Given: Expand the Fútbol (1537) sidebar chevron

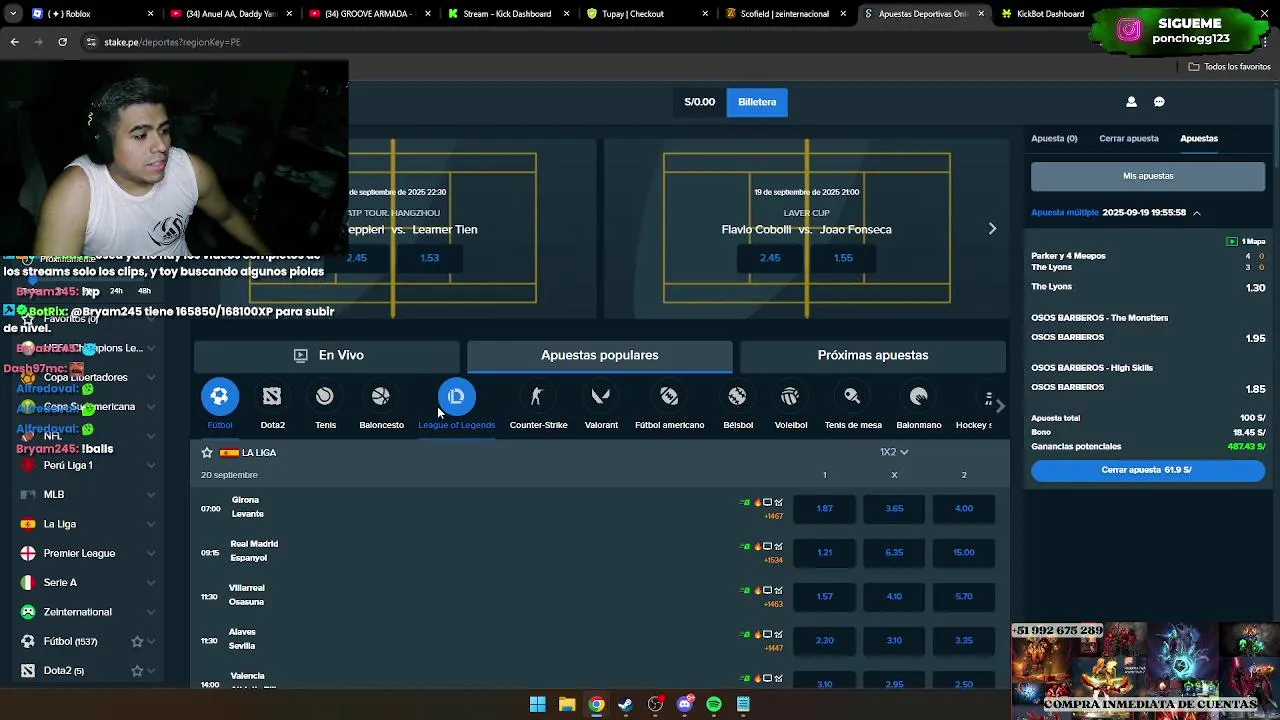Looking at the screenshot, I should [x=151, y=641].
